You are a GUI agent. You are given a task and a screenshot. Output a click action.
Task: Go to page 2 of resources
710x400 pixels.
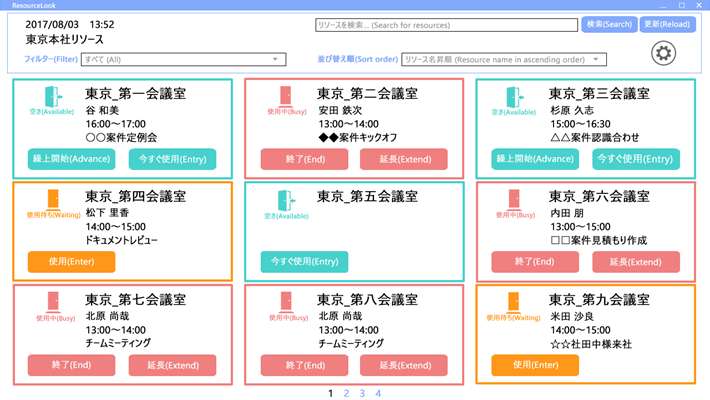[x=346, y=394]
